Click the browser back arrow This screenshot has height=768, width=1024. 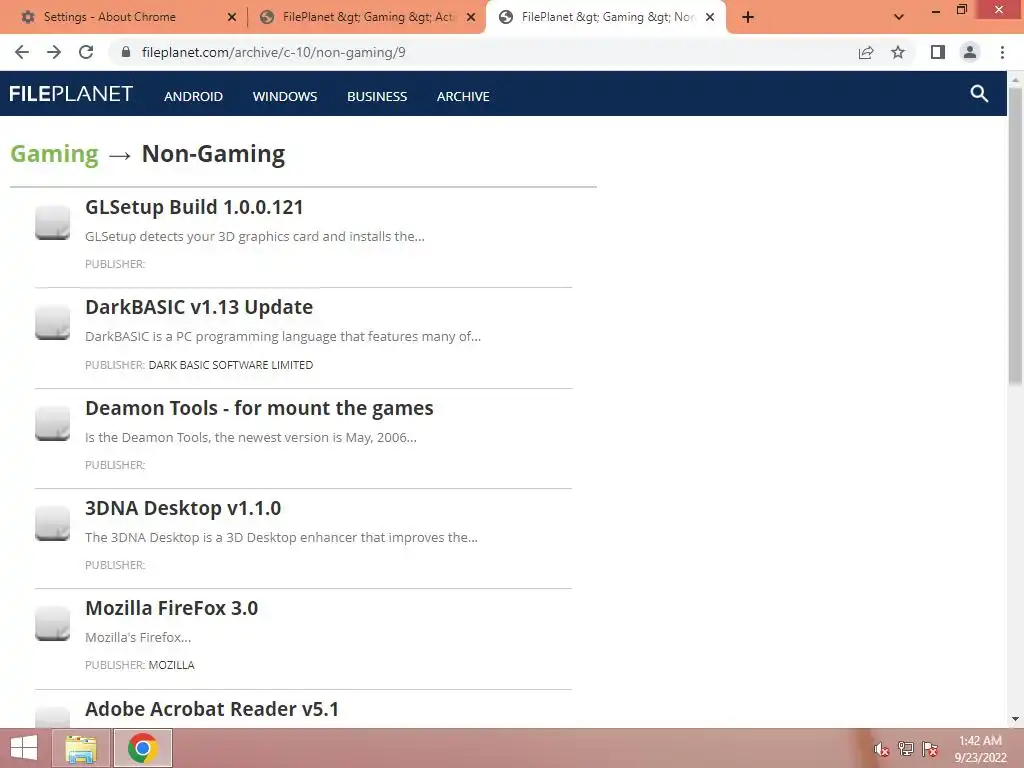(x=22, y=52)
